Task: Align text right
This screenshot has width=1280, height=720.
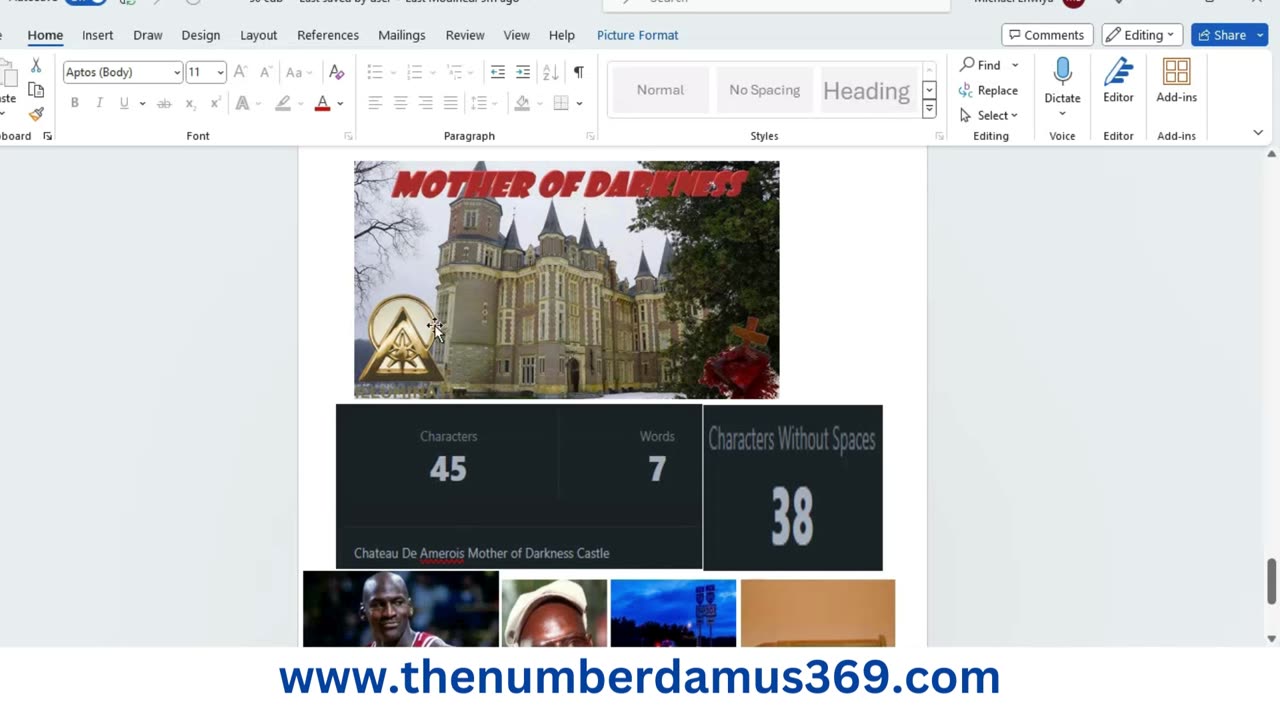Action: point(425,103)
